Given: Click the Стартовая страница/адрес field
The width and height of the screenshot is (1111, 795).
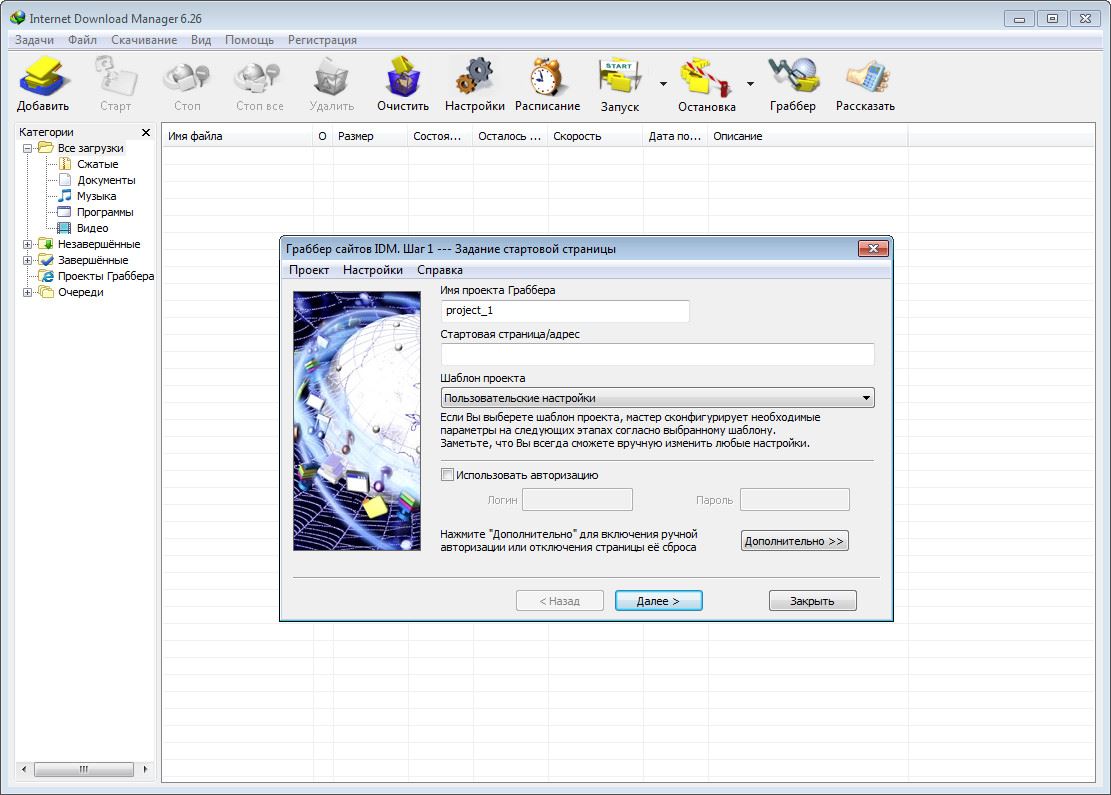Looking at the screenshot, I should pos(657,354).
